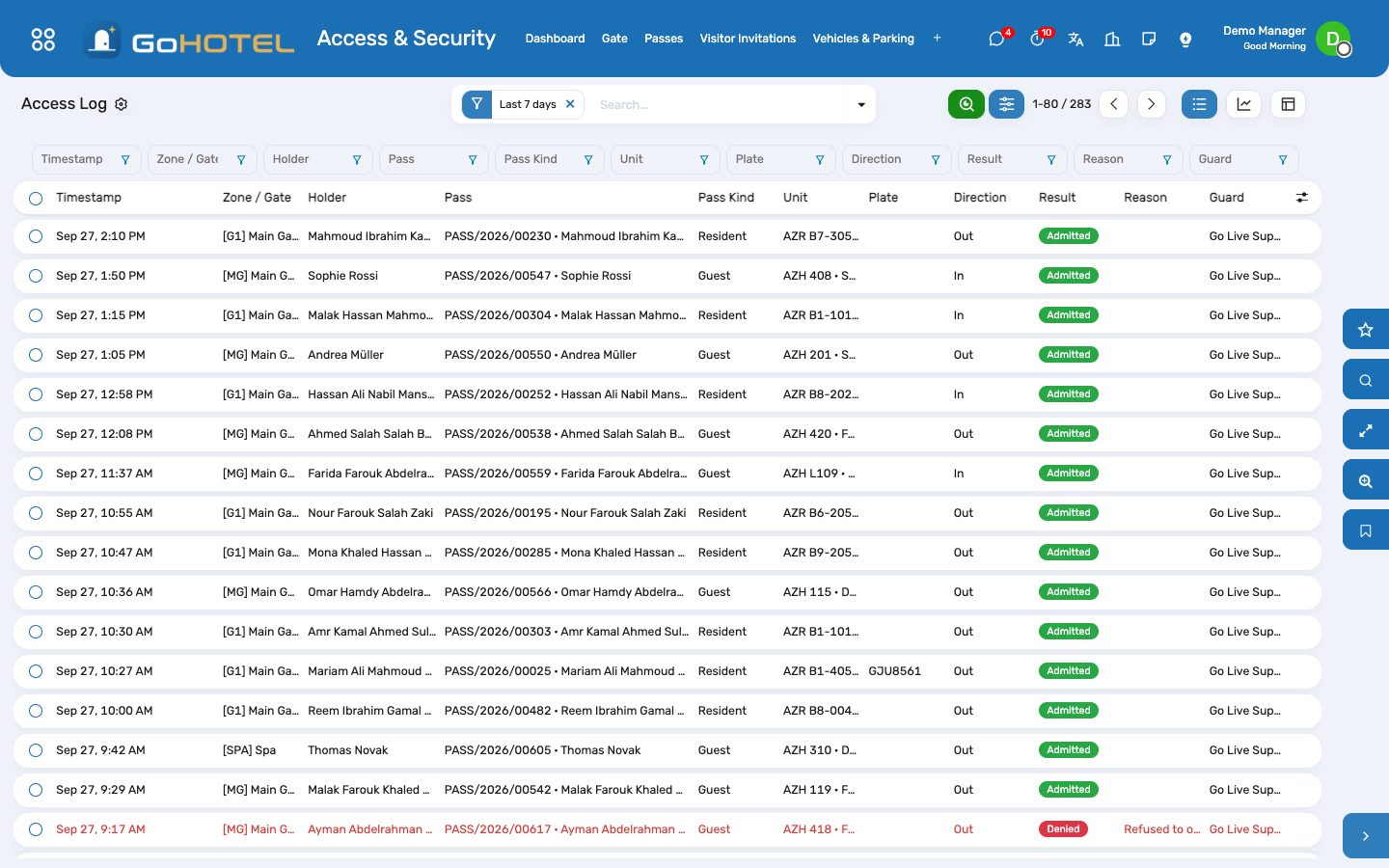Remove the Last 7 days filter

pyautogui.click(x=570, y=104)
